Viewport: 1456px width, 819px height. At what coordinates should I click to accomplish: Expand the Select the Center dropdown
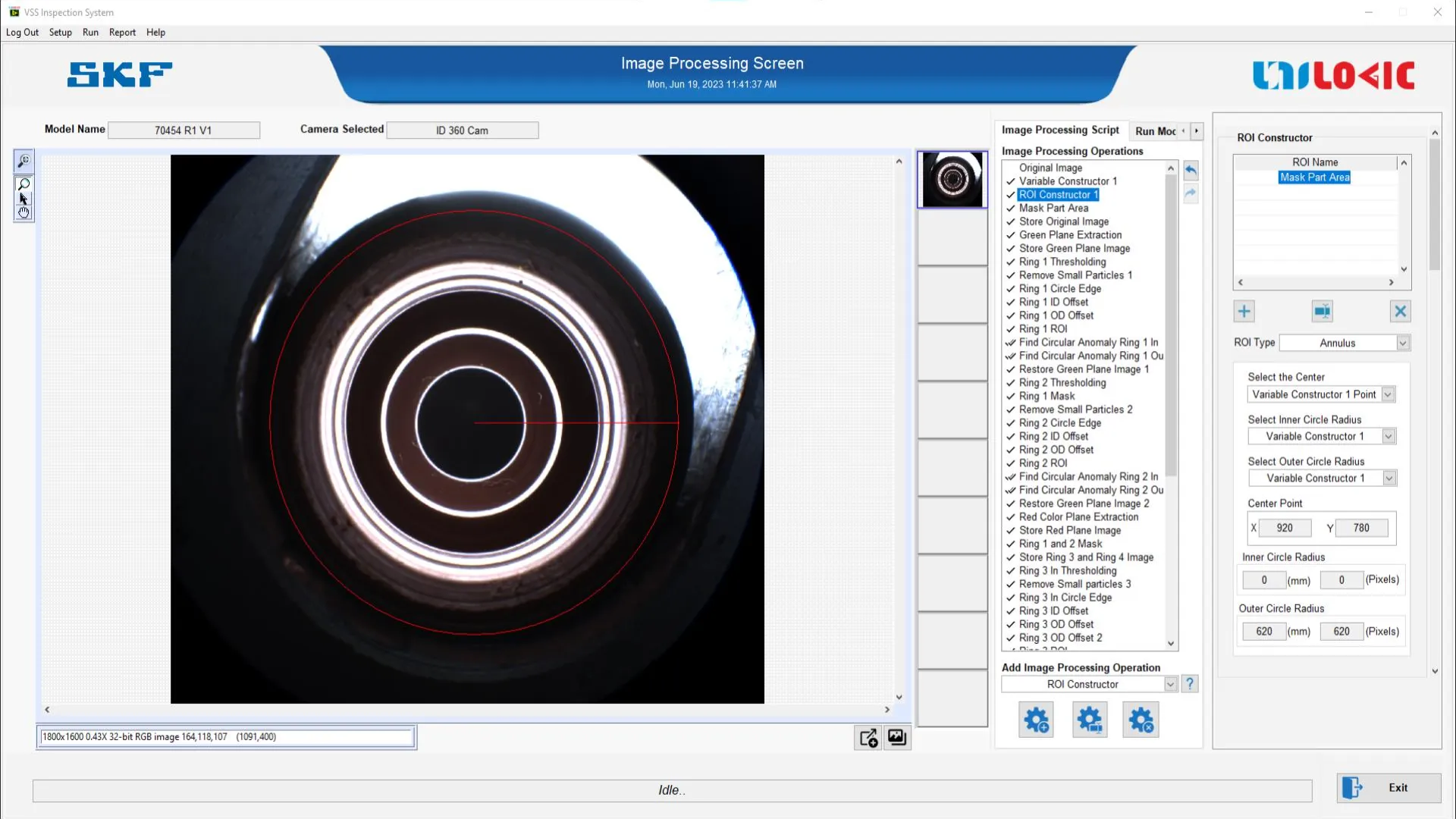[1387, 395]
